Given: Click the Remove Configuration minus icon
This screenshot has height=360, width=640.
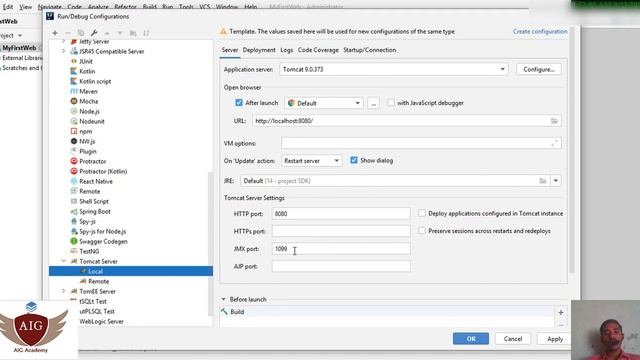Looking at the screenshot, I should click(x=68, y=33).
